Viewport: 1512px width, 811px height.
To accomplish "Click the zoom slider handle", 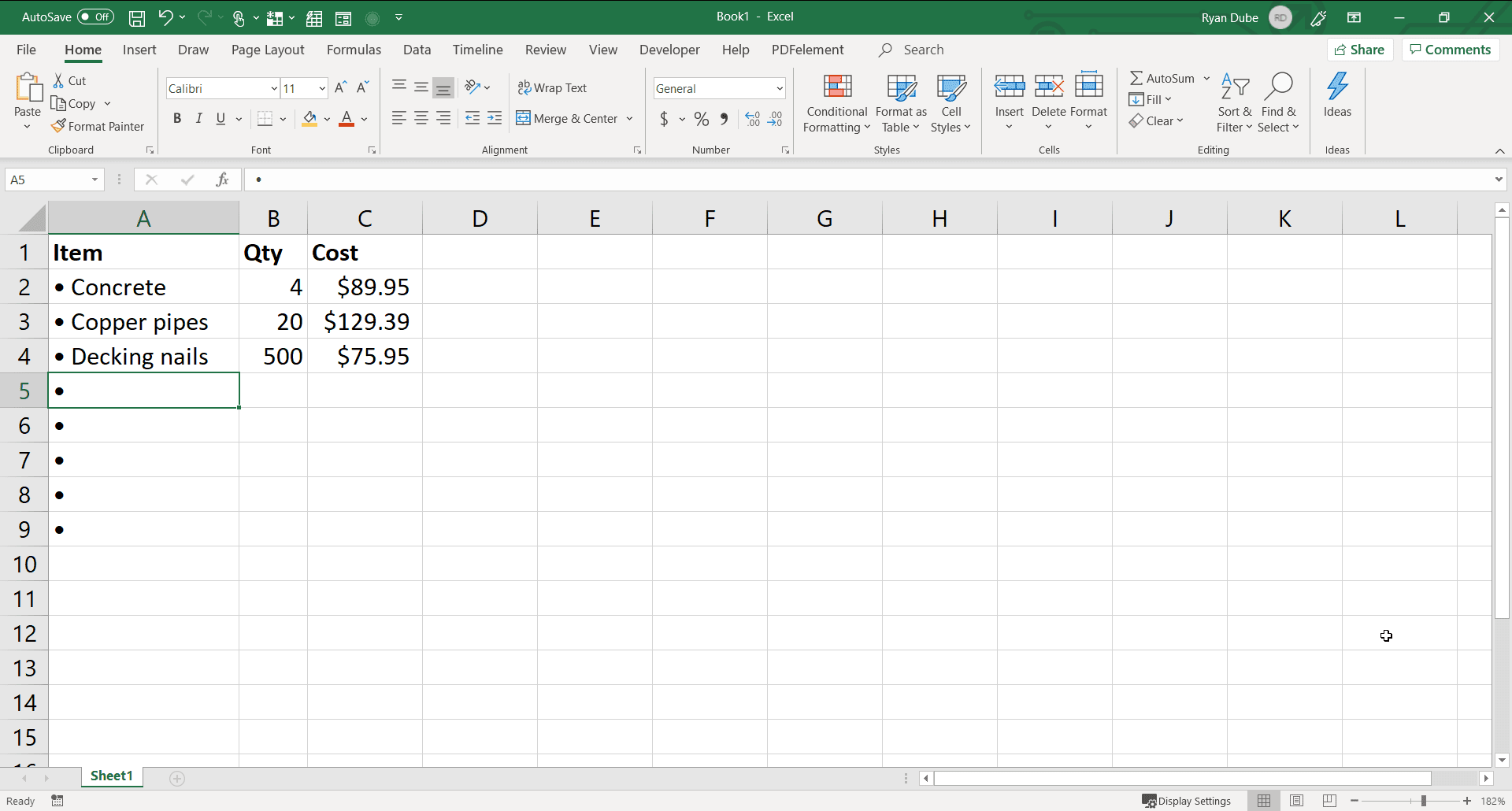I will pos(1423,801).
